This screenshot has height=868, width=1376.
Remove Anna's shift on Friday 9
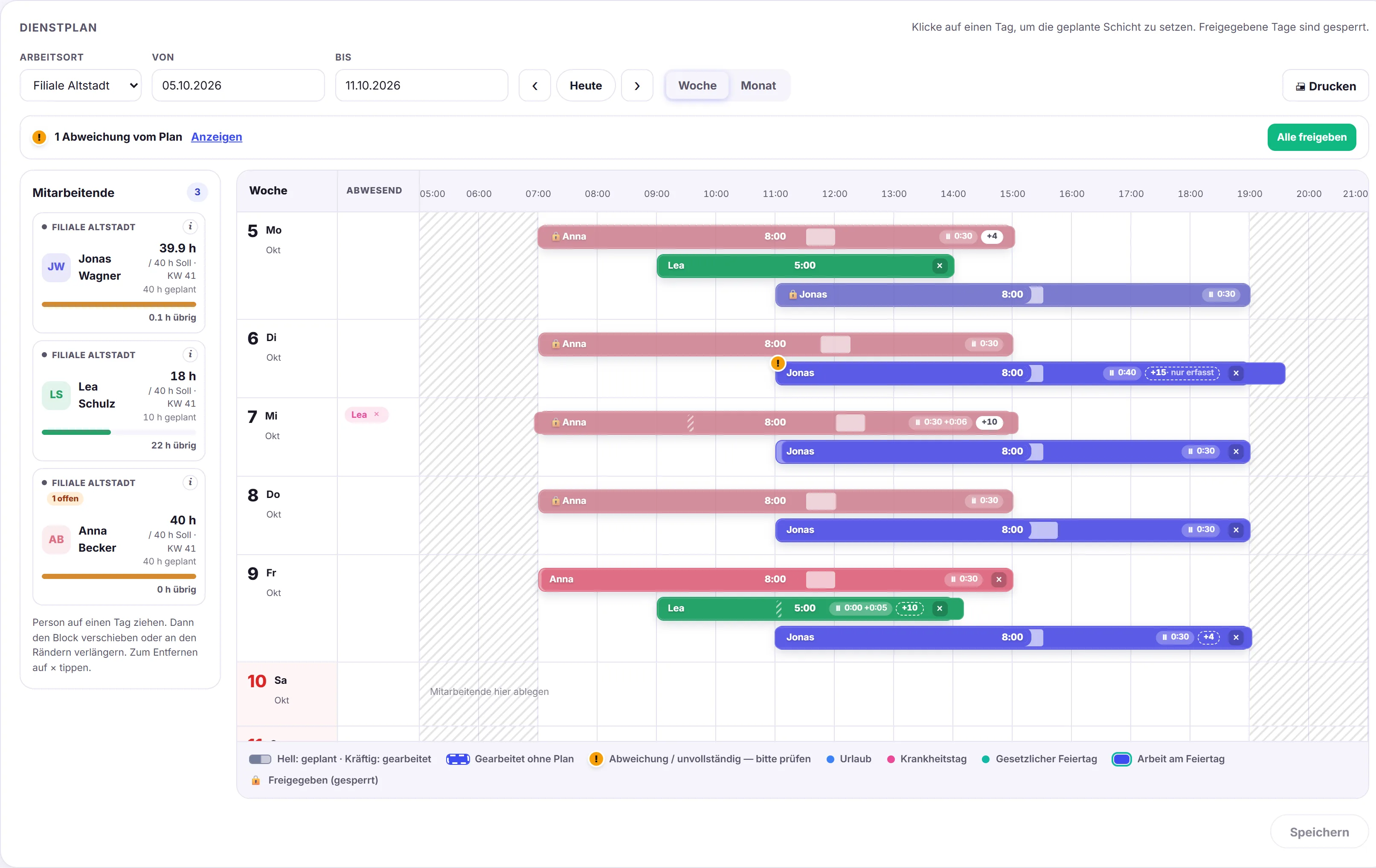pyautogui.click(x=999, y=579)
